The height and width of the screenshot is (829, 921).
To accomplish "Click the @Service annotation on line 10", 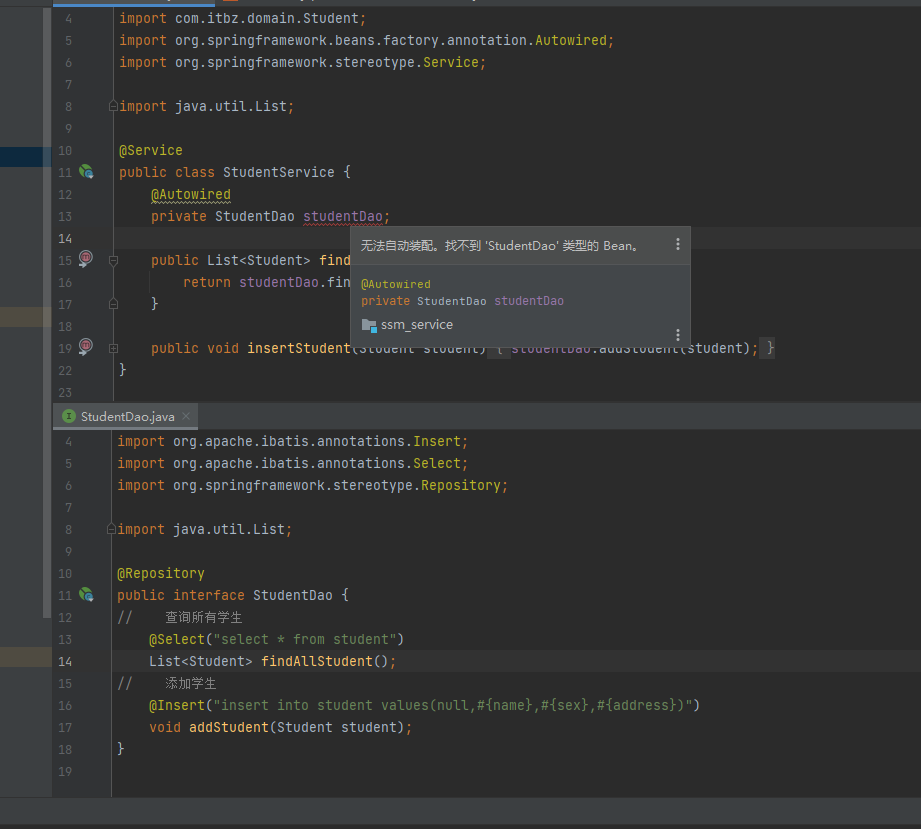I will [x=150, y=150].
